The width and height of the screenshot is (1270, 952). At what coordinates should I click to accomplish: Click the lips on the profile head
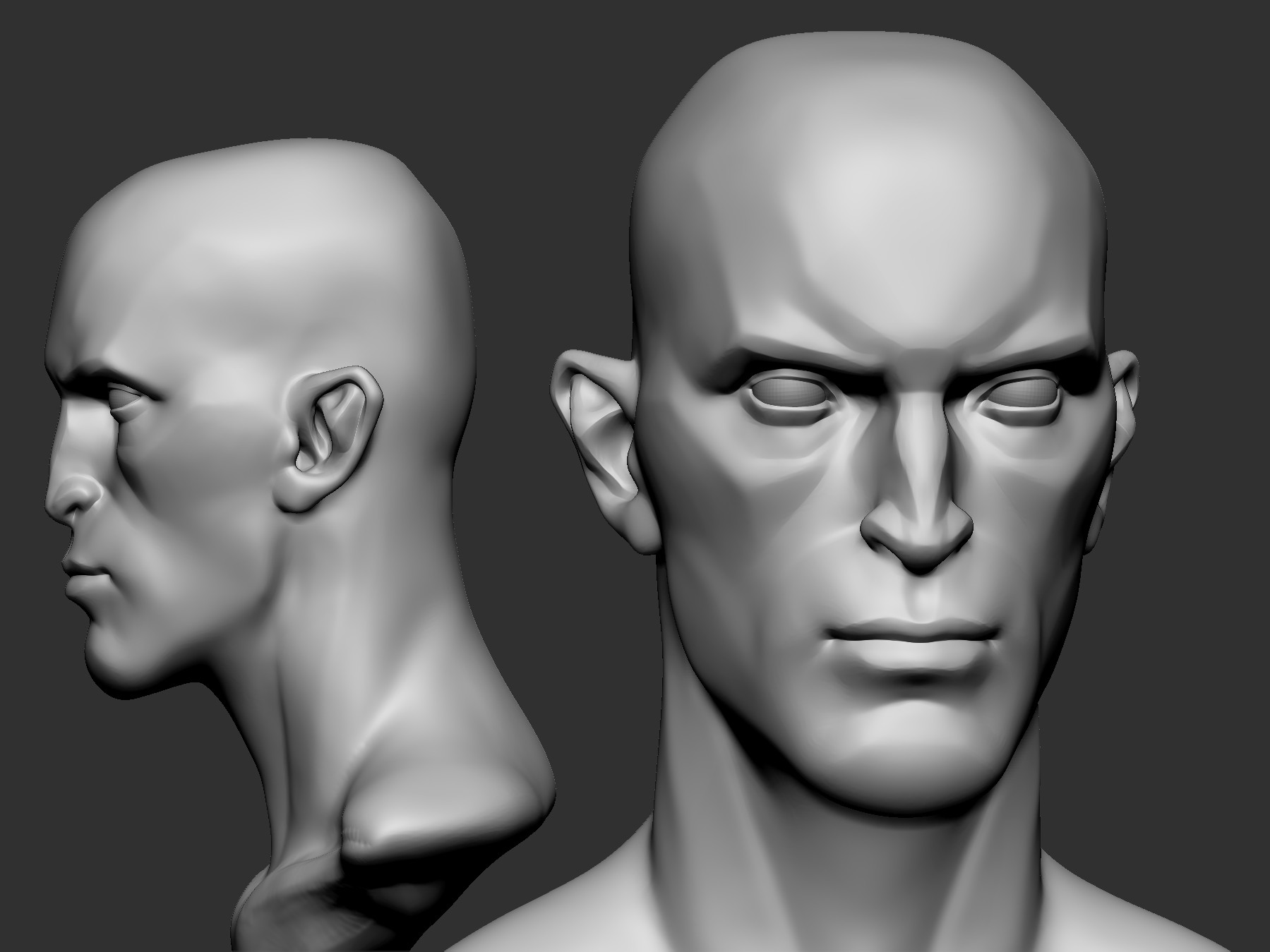click(x=85, y=579)
